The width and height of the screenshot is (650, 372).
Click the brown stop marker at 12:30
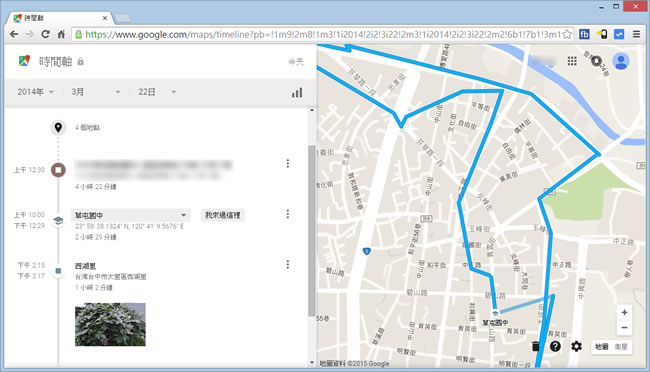point(58,170)
